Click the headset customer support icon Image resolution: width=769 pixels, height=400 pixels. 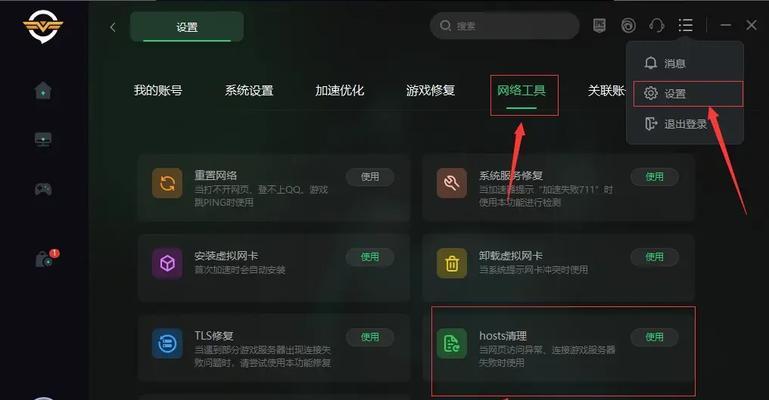click(x=657, y=25)
